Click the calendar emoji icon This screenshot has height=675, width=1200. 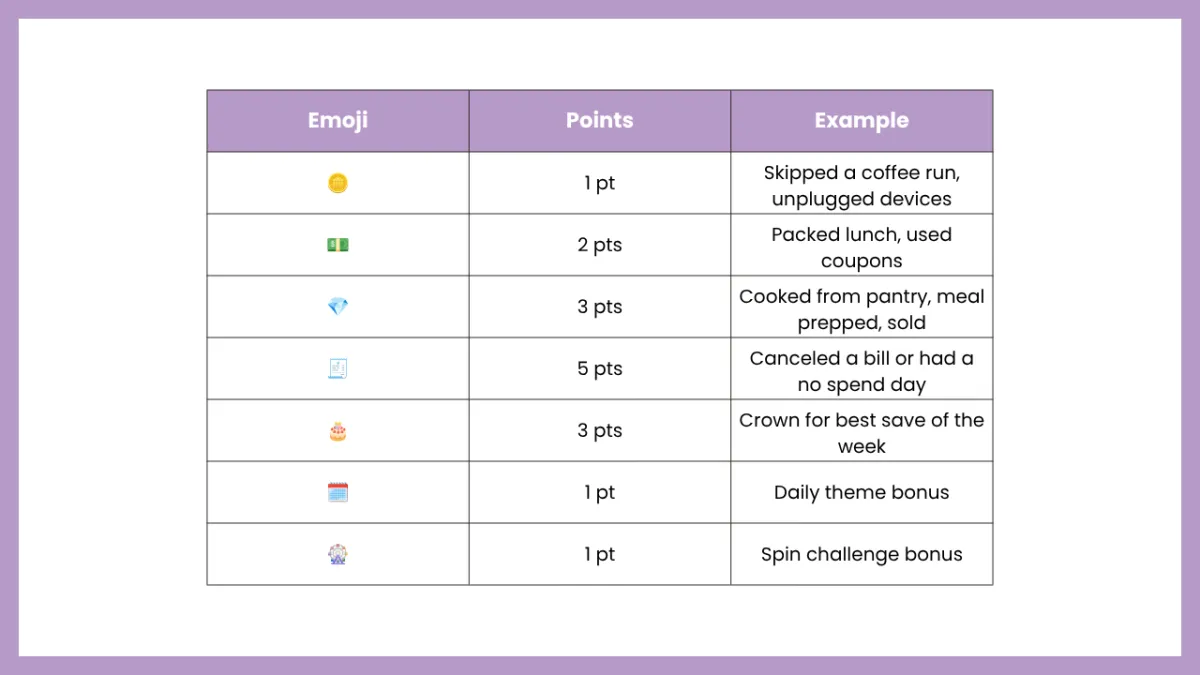pos(338,492)
